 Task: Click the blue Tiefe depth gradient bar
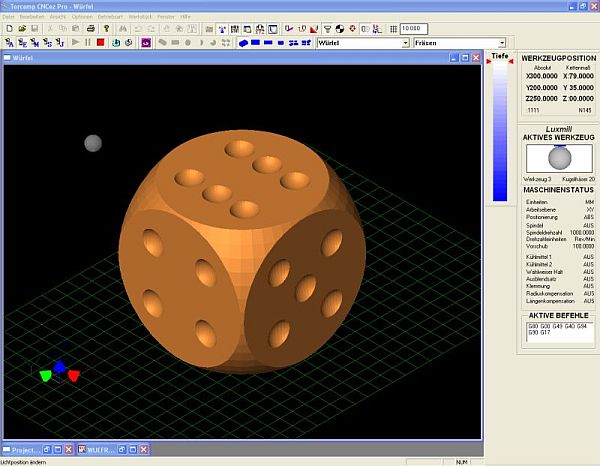tap(499, 130)
